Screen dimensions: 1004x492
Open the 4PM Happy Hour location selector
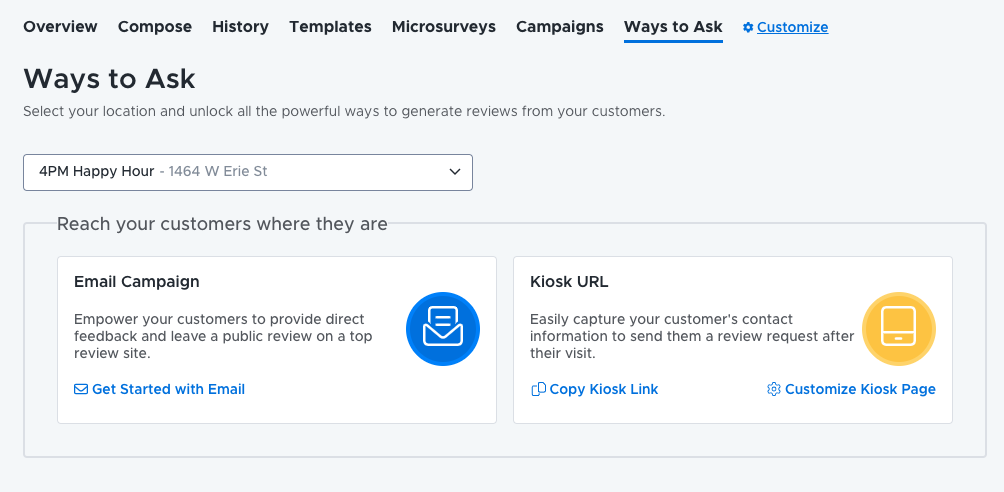pyautogui.click(x=248, y=172)
